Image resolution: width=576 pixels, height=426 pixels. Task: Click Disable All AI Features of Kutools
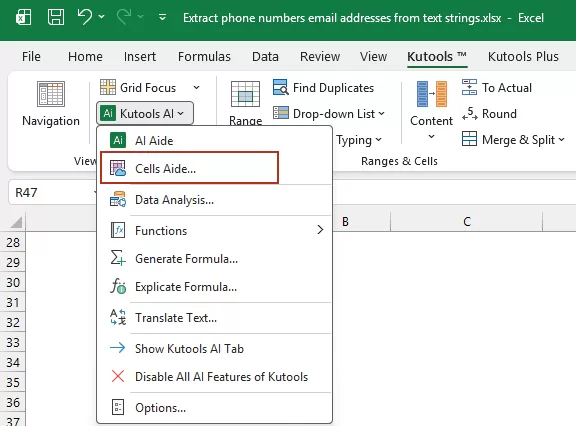pos(215,377)
